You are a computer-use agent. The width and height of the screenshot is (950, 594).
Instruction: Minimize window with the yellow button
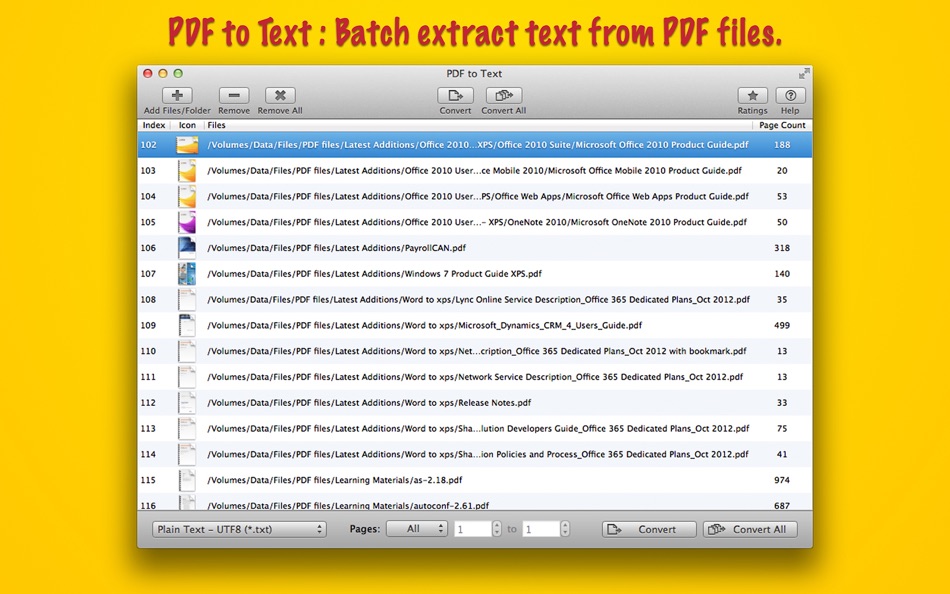tap(163, 73)
